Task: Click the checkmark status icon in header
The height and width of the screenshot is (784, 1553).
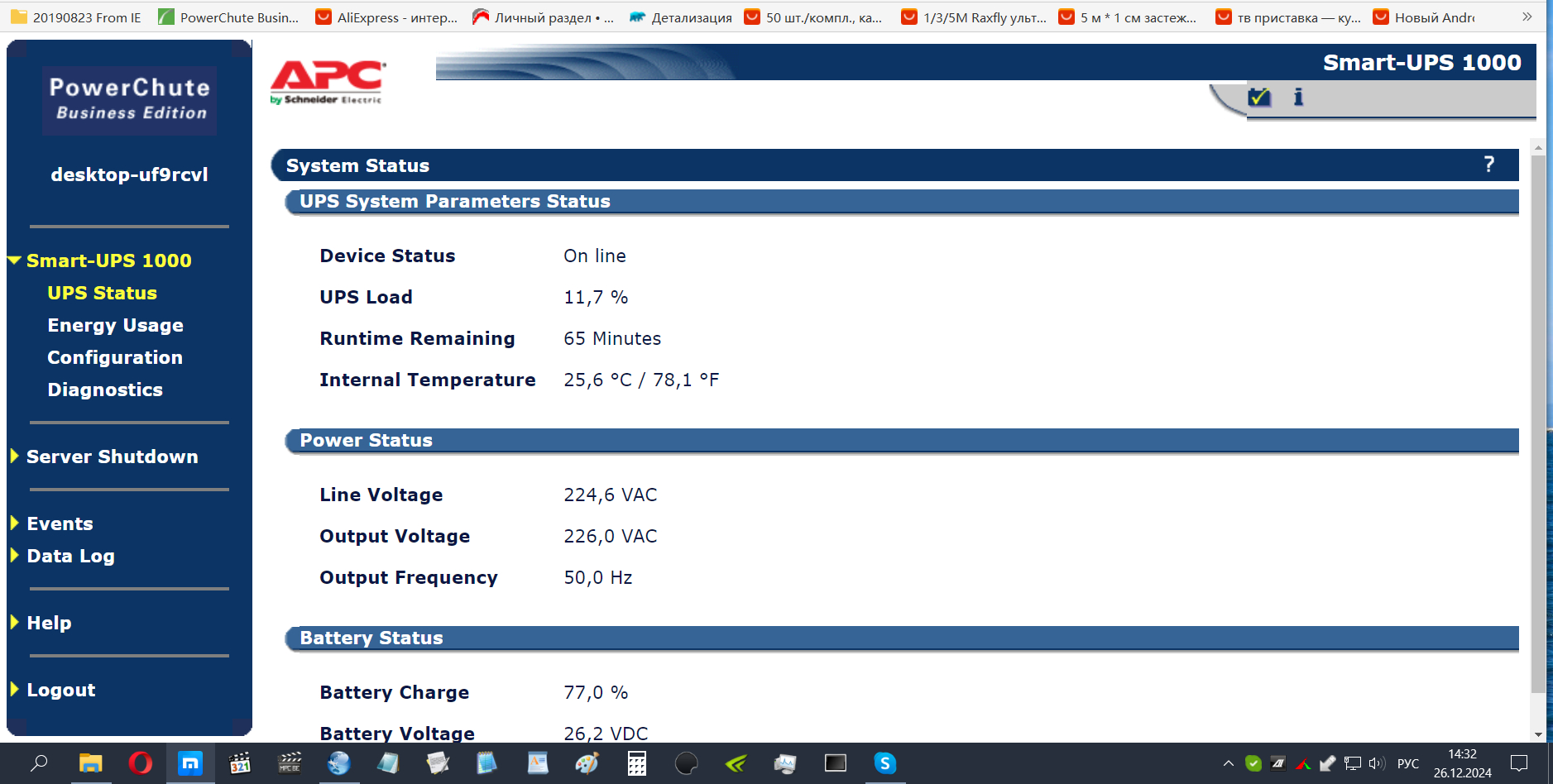Action: tap(1259, 97)
